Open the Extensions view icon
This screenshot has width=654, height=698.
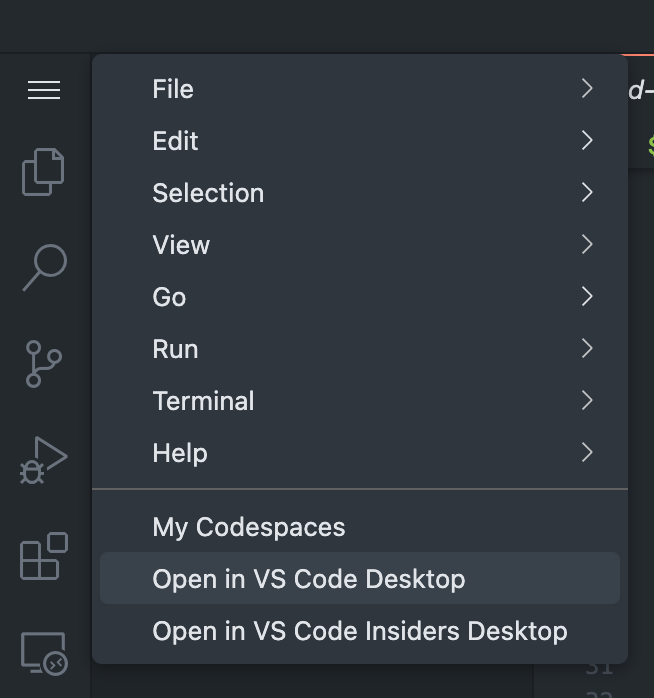pos(44,556)
